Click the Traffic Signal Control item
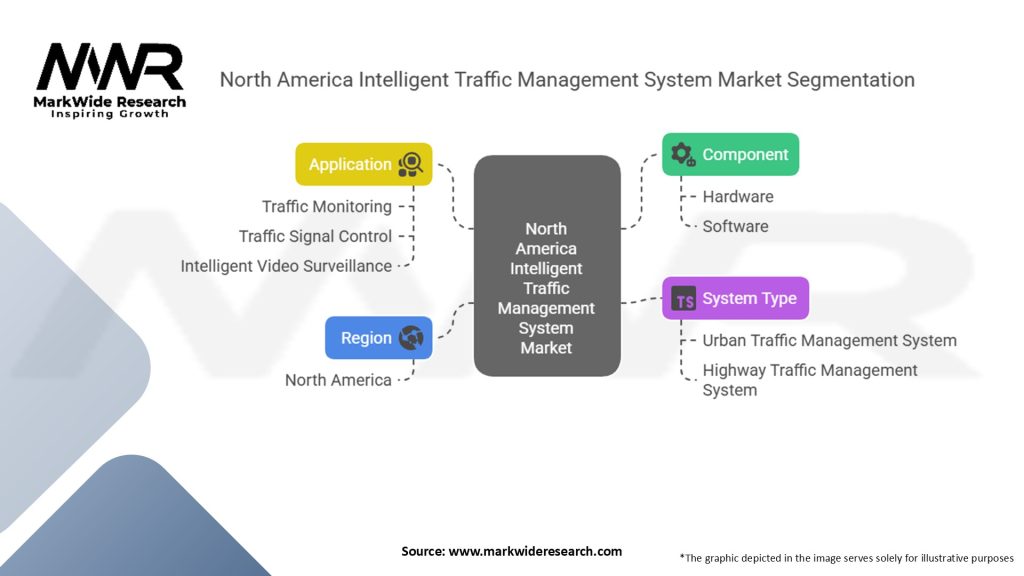Image resolution: width=1024 pixels, height=576 pixels. pyautogui.click(x=315, y=236)
